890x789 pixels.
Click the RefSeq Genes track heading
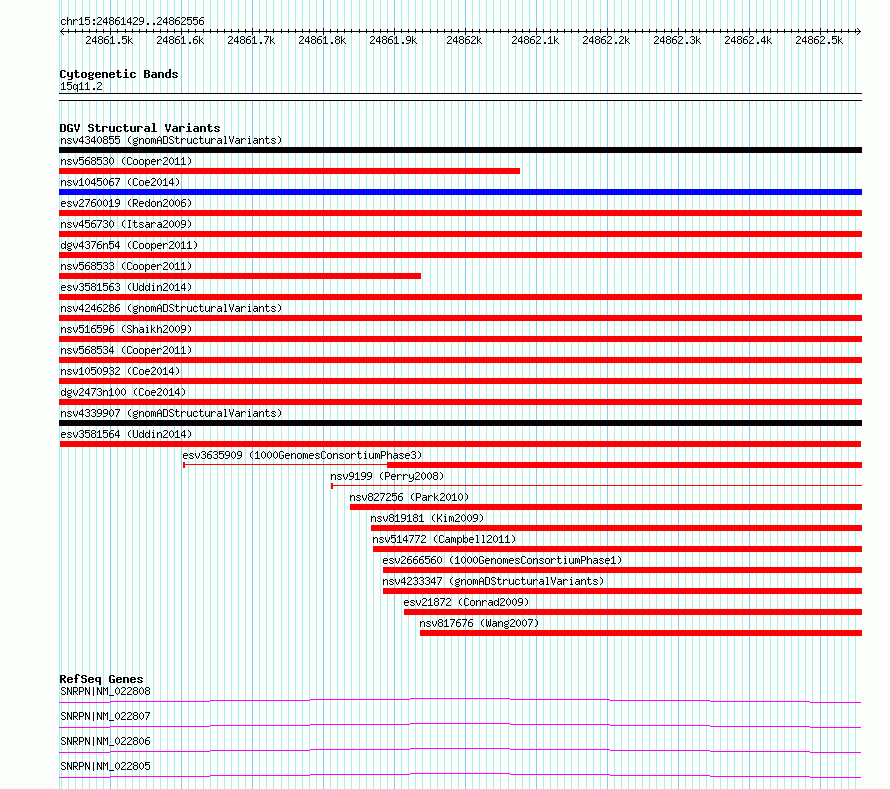pos(101,679)
